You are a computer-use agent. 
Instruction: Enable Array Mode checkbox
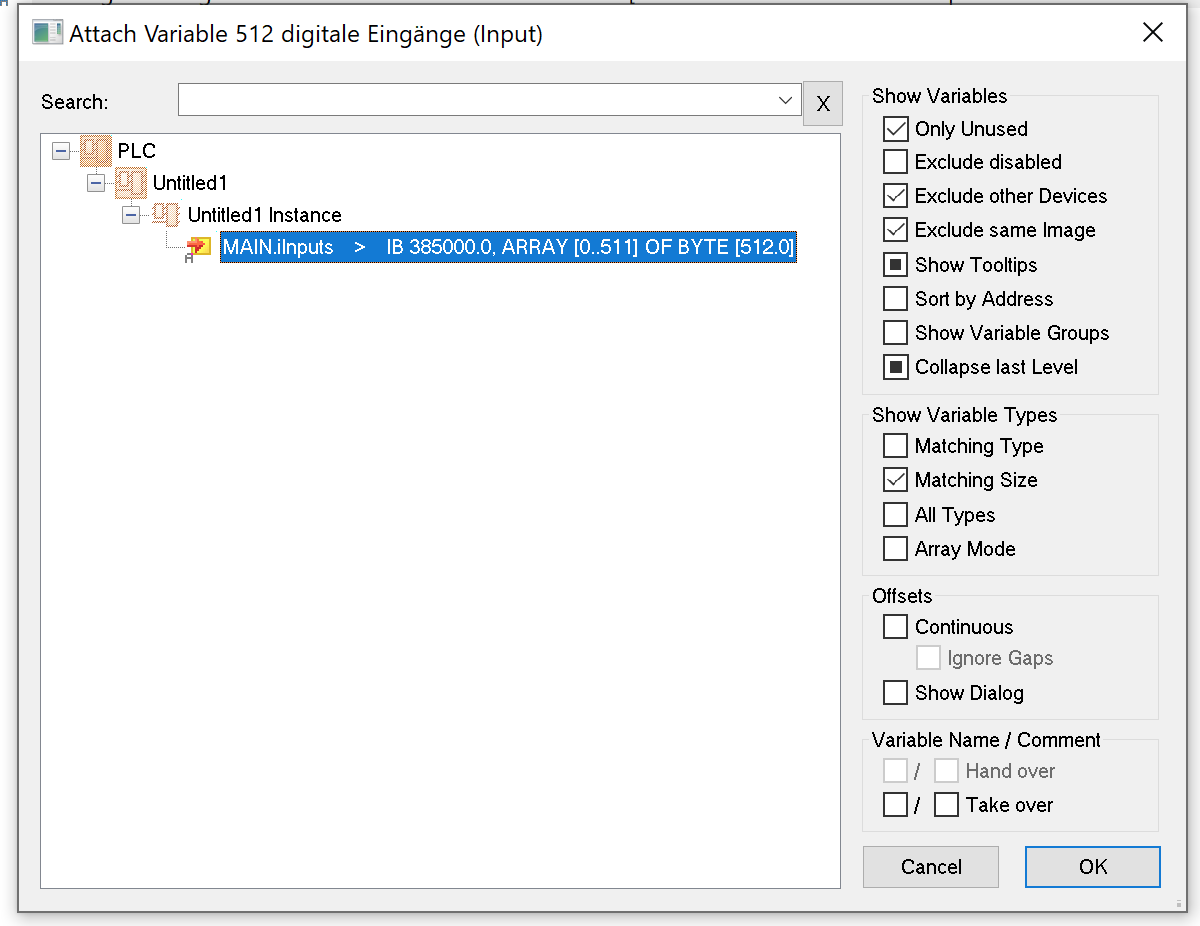point(895,549)
